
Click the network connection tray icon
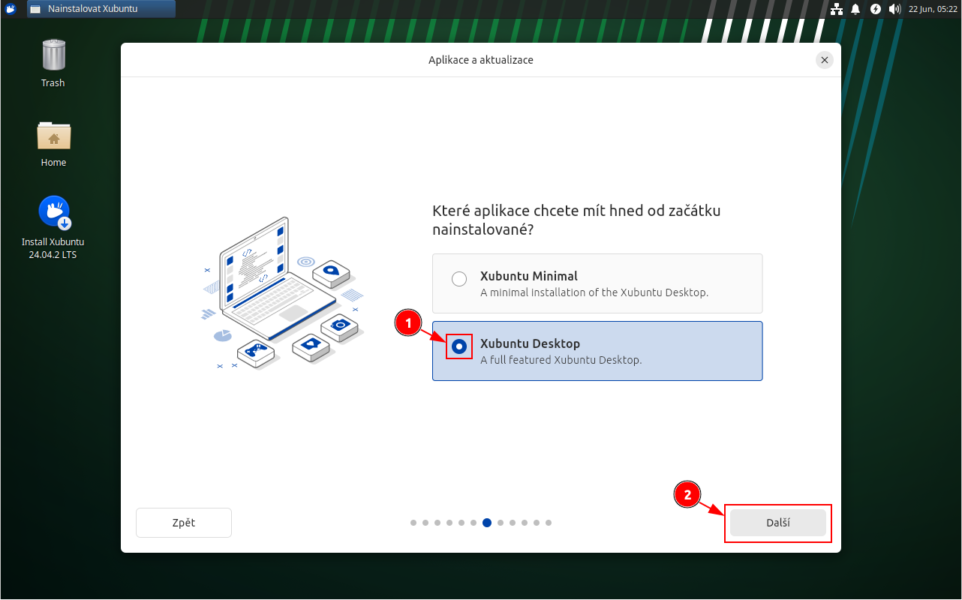(x=836, y=9)
